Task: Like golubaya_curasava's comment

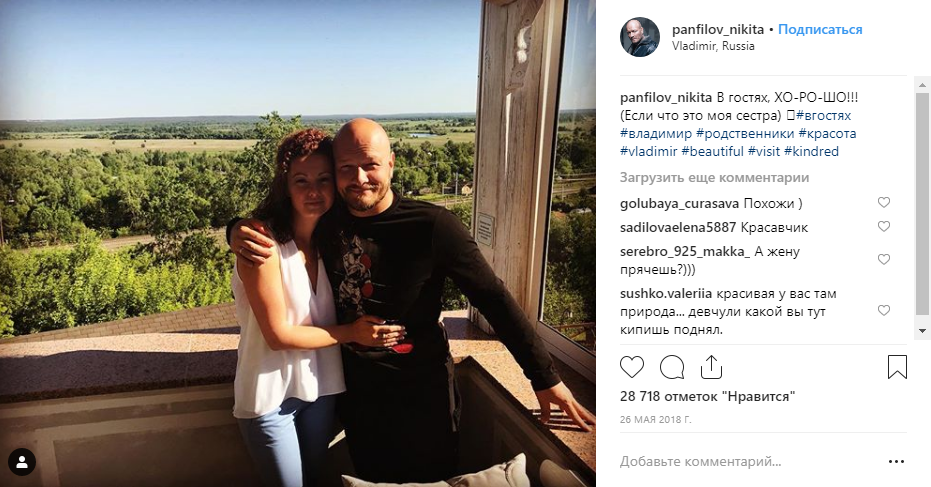Action: (884, 203)
